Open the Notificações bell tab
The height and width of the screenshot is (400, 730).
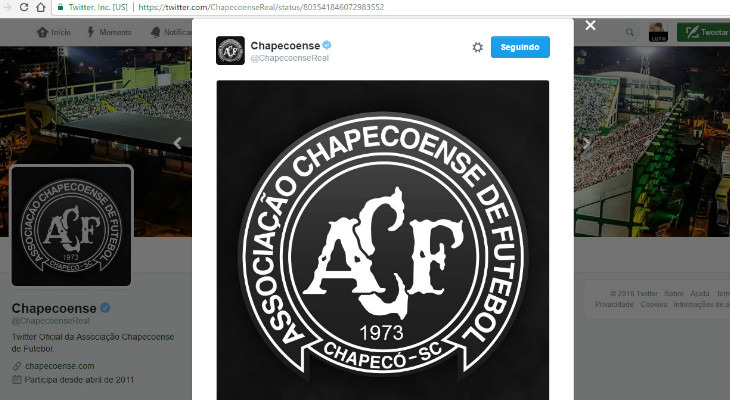[x=155, y=32]
